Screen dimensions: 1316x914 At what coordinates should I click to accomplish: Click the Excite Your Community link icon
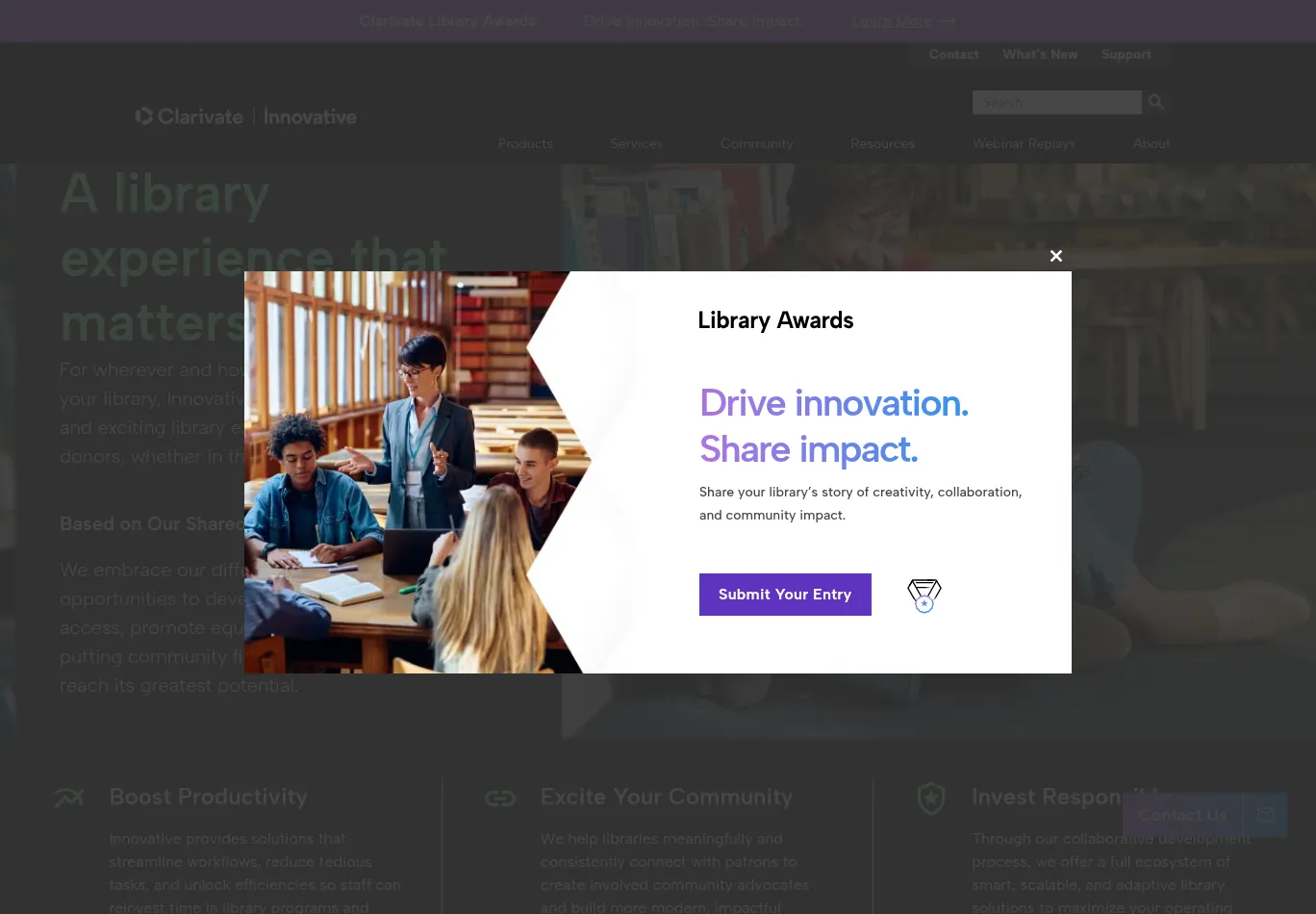coord(500,799)
